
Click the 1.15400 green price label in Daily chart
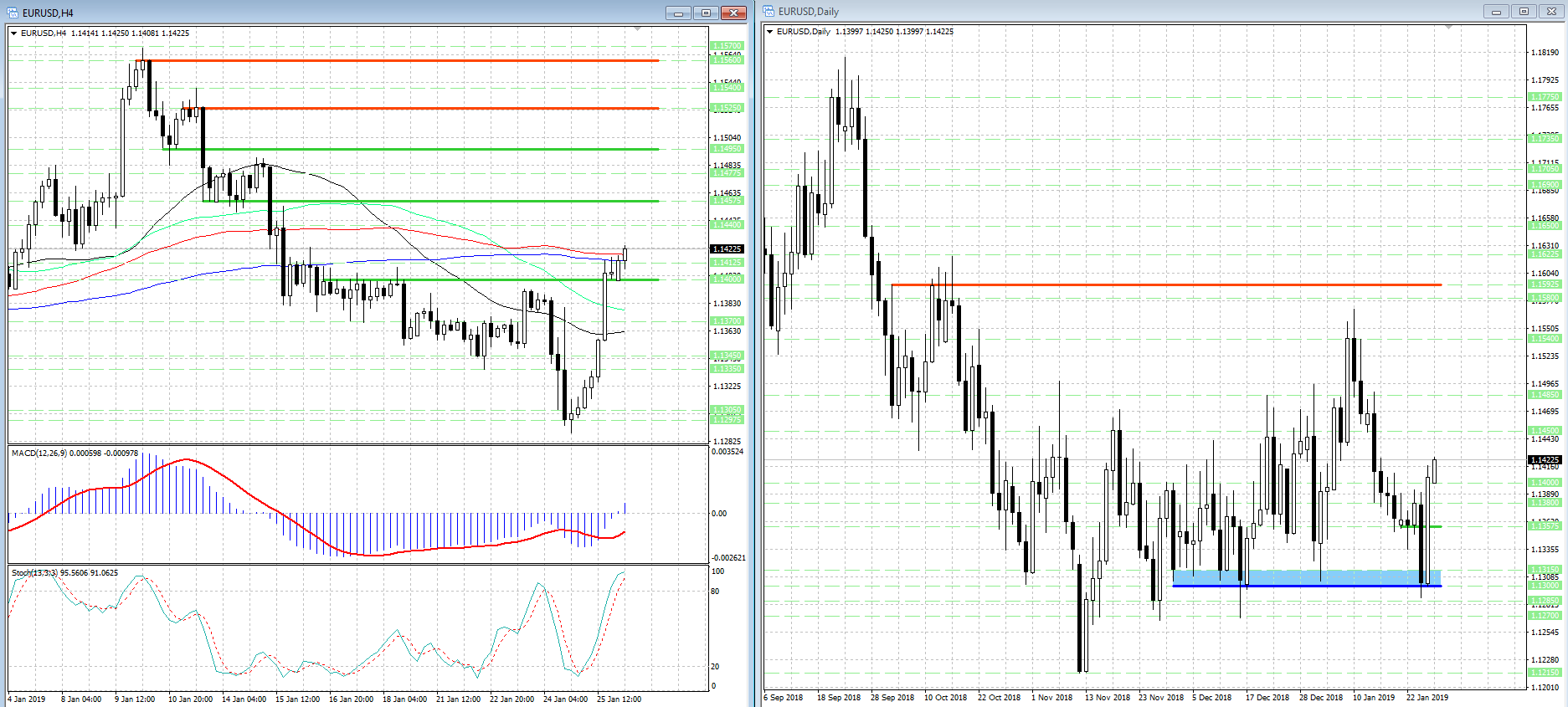click(1545, 339)
